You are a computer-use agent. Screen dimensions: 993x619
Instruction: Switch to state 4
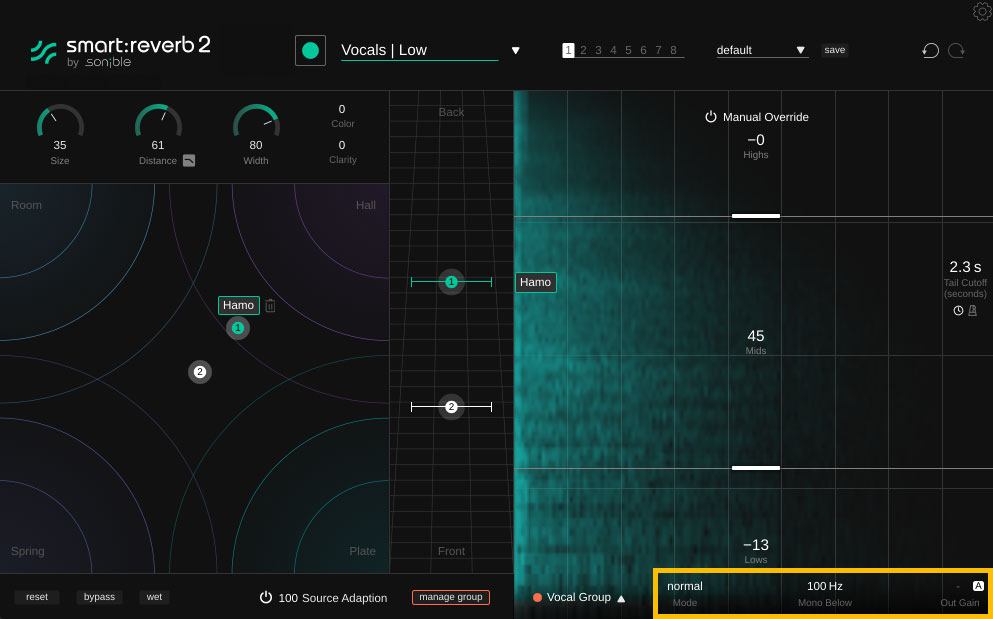[x=613, y=50]
